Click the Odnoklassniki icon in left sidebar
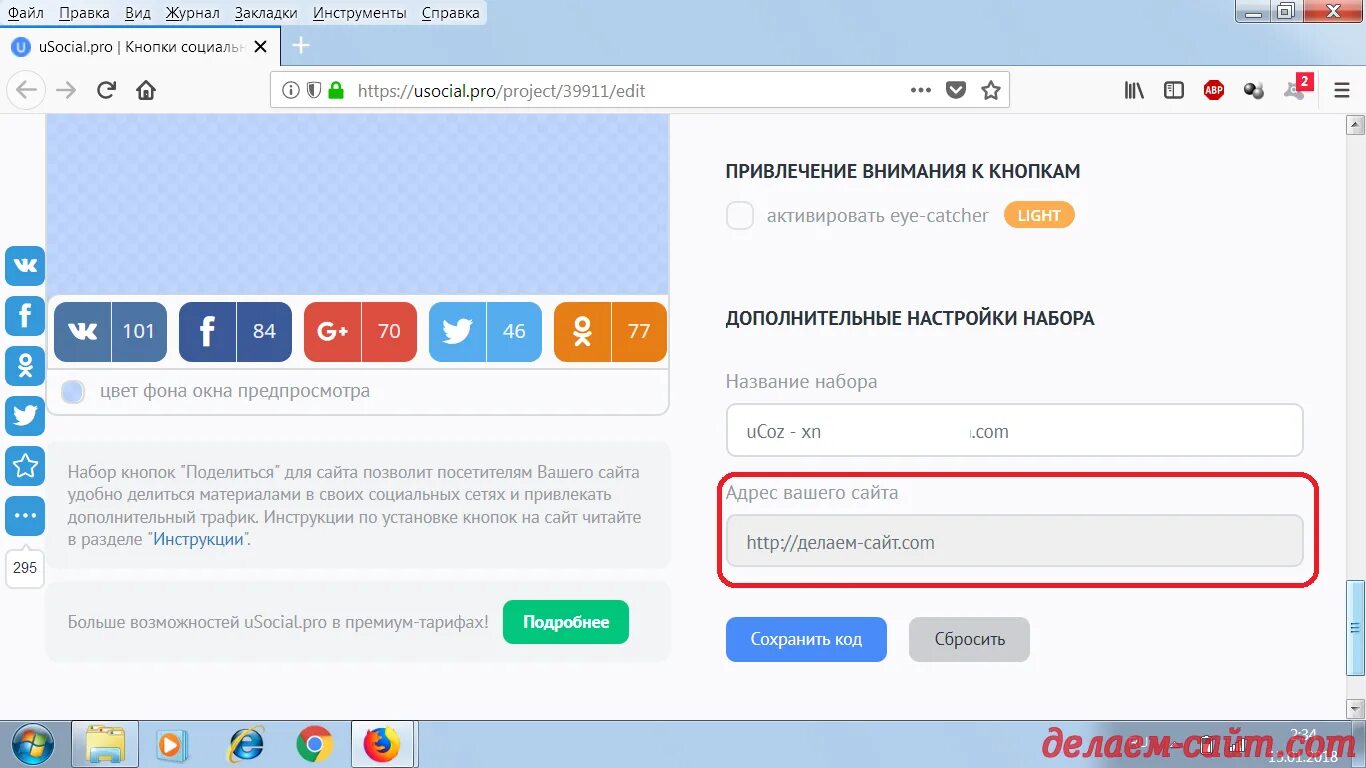 (25, 366)
